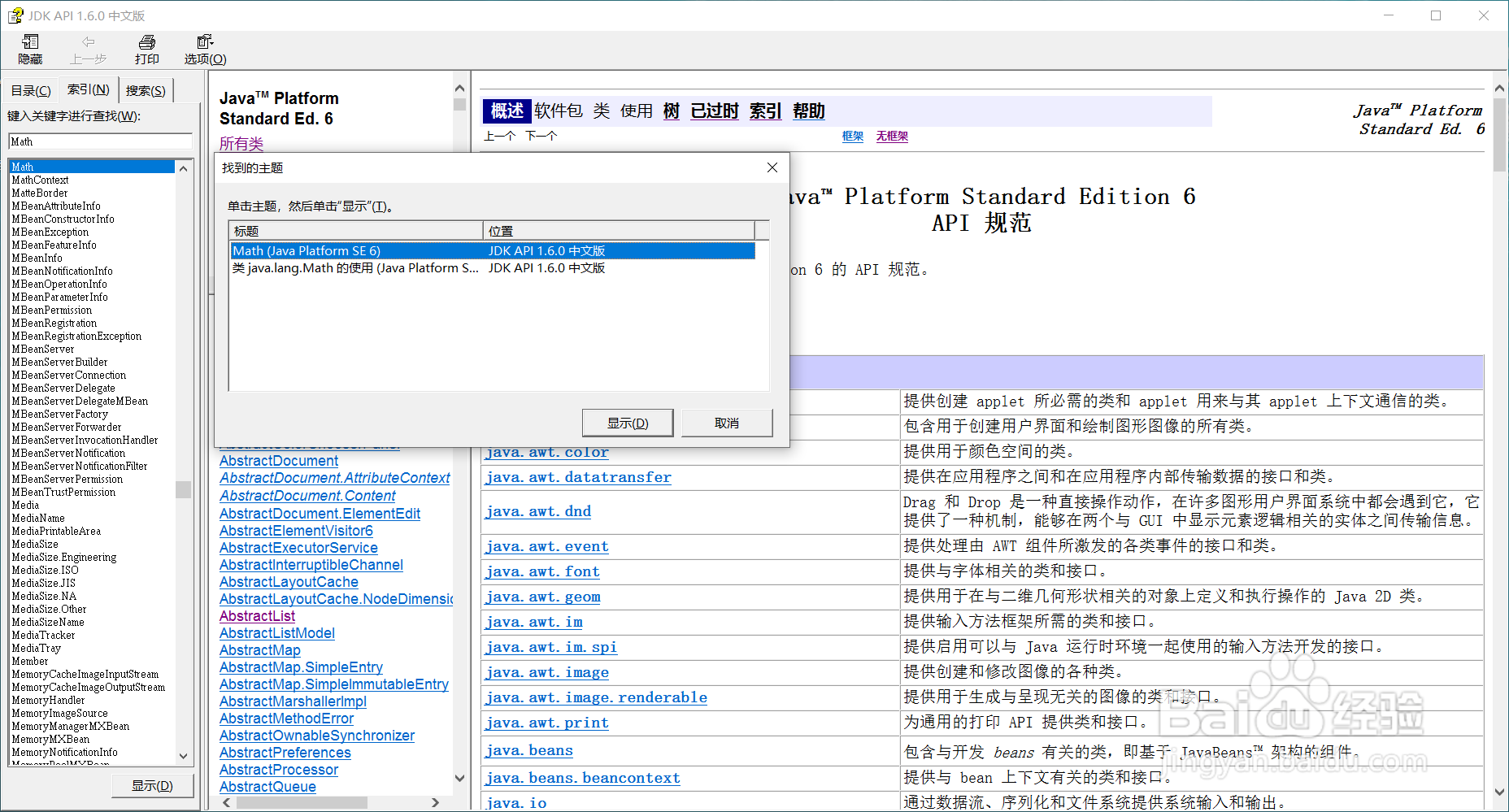Switch to the 索引(N) tab
The image size is (1509, 812).
(x=88, y=89)
